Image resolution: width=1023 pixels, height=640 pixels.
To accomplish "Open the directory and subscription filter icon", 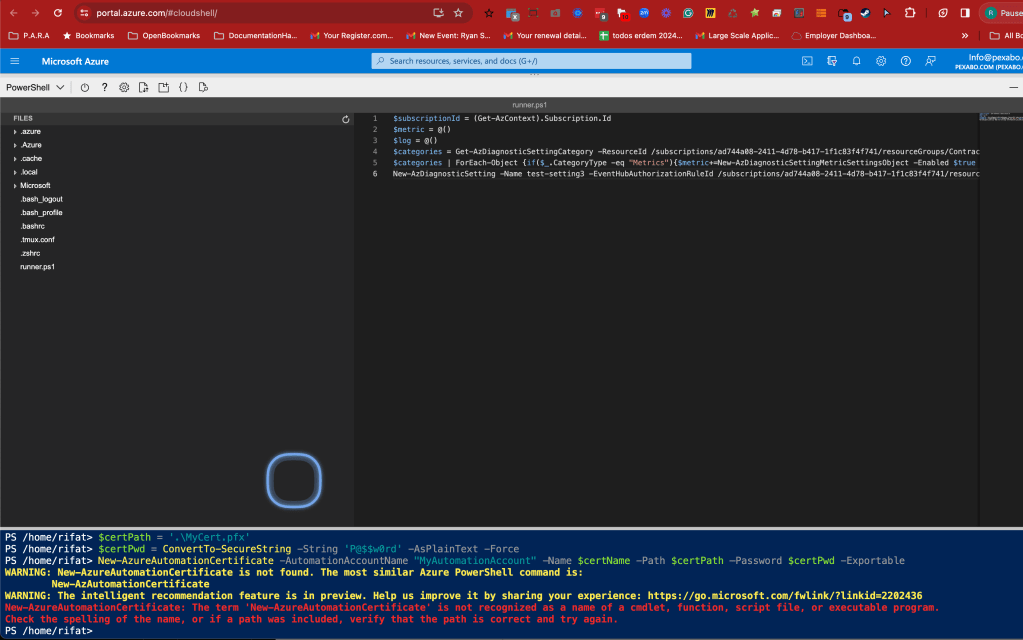I will coord(832,61).
